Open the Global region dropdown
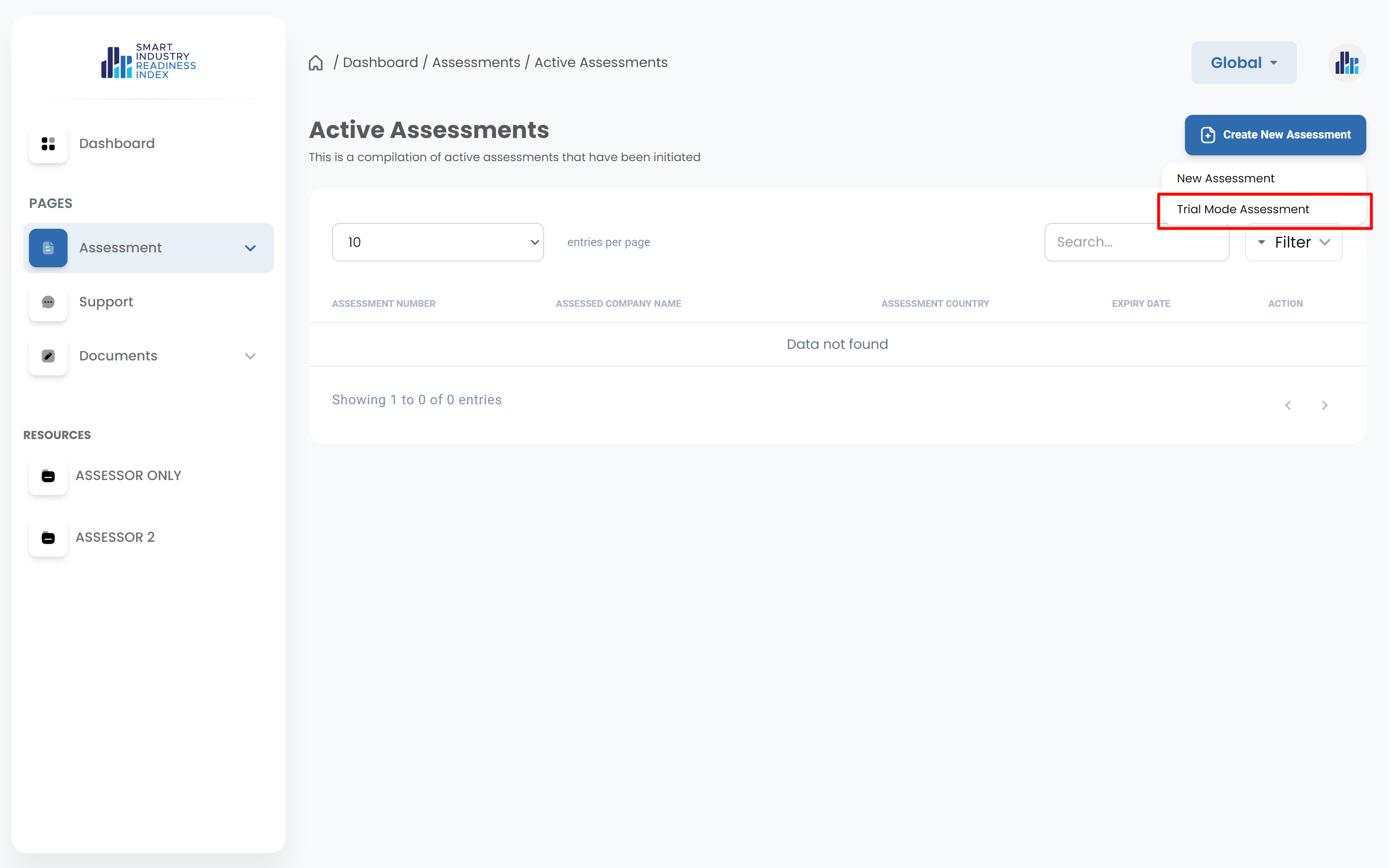This screenshot has width=1389, height=868. click(1243, 63)
